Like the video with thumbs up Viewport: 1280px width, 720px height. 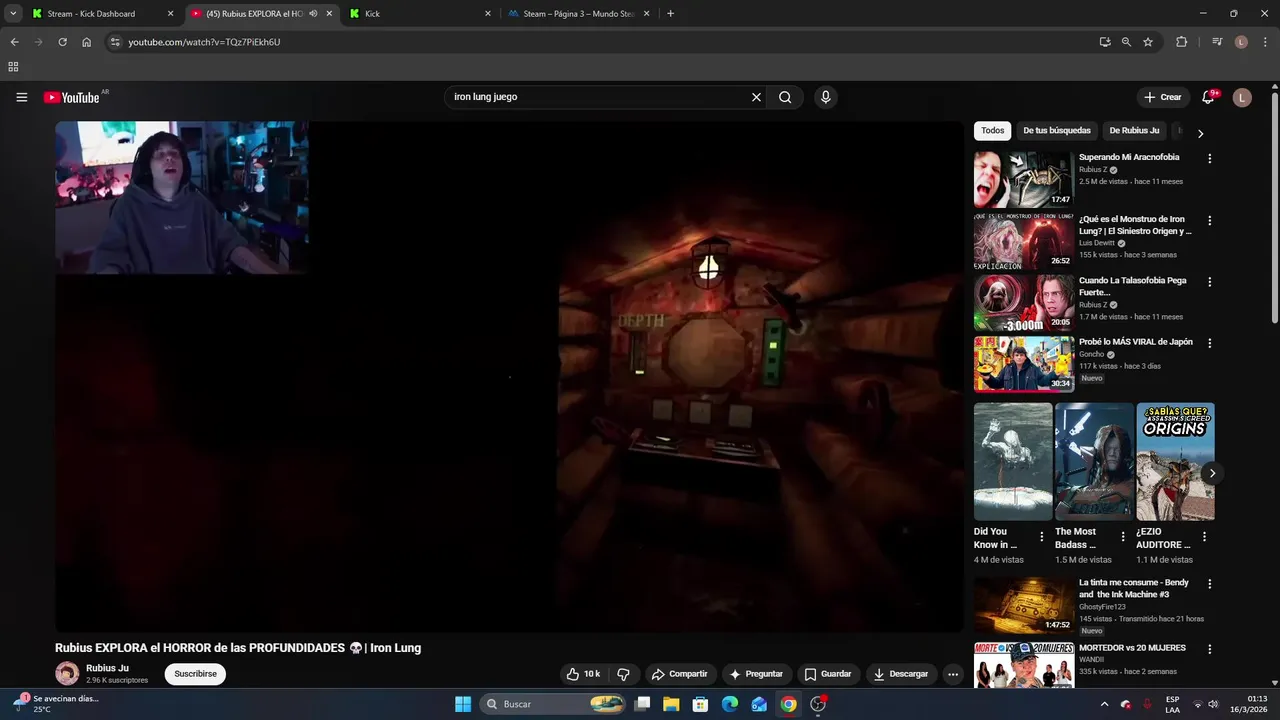pos(583,674)
